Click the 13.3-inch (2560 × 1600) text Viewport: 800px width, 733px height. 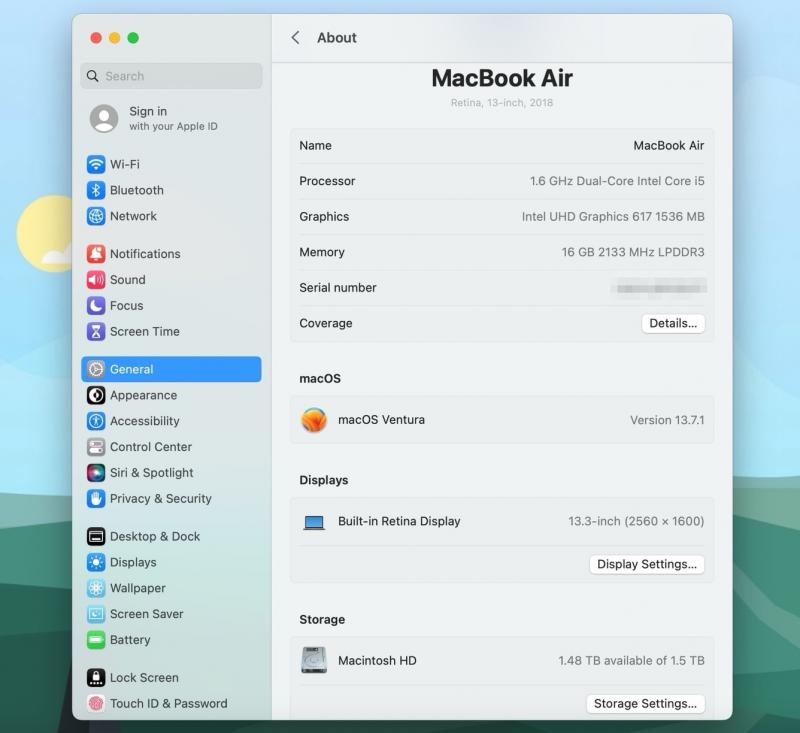[x=636, y=521]
